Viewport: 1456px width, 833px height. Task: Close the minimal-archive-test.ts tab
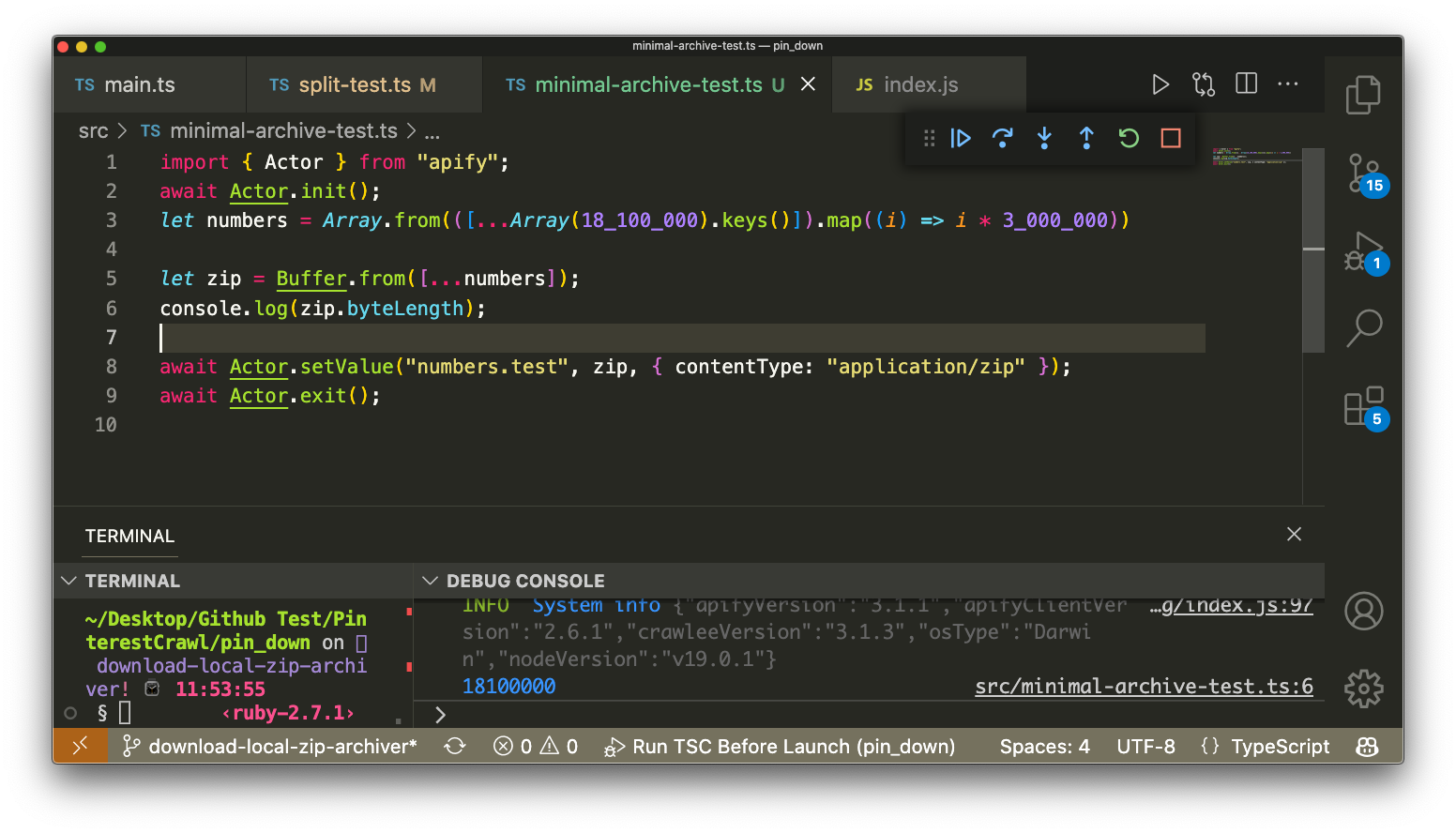[808, 84]
